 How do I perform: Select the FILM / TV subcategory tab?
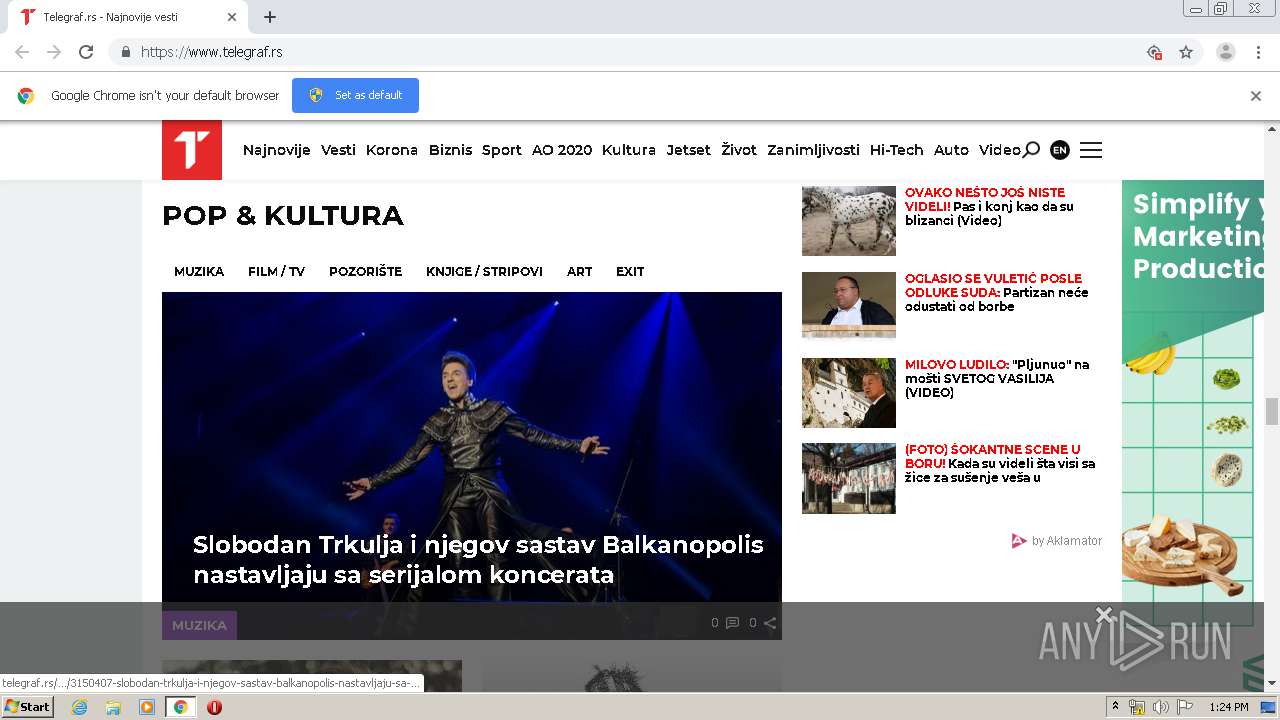(276, 271)
